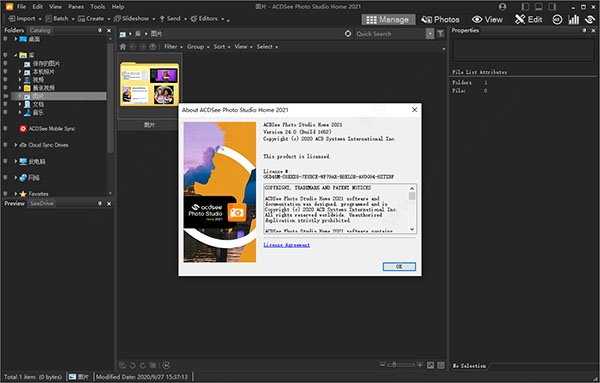
Task: Toggle Easy-Select indicator beside ACDSee Mobile Sync
Action: click(x=5, y=129)
